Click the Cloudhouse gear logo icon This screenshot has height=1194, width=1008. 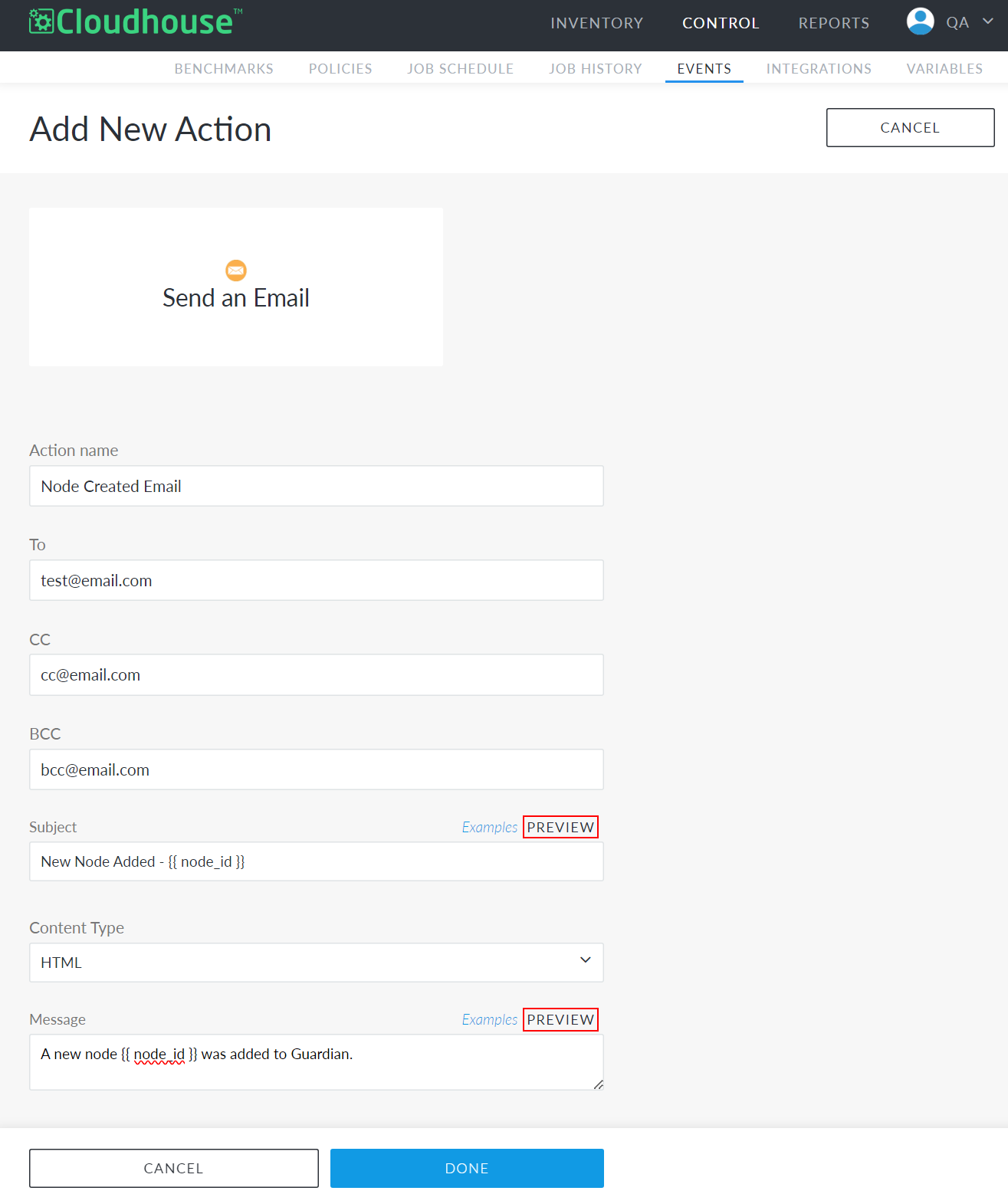[x=41, y=21]
